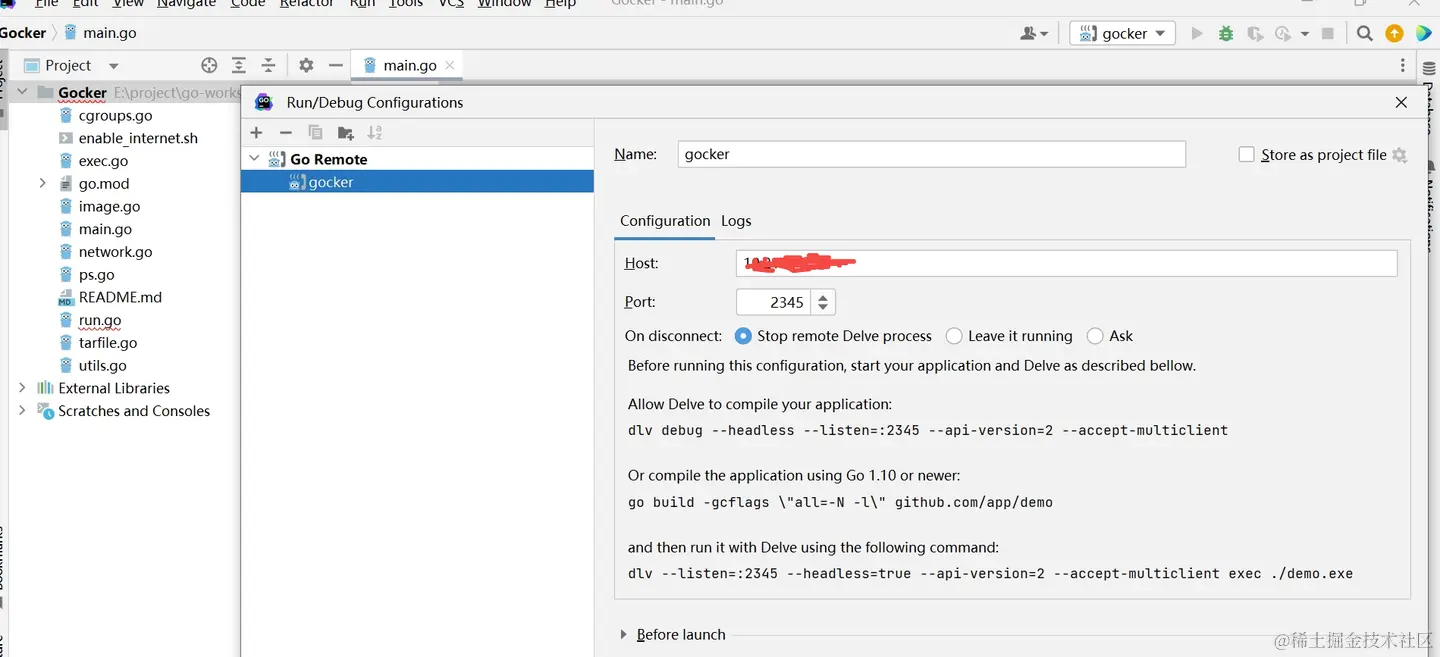The height and width of the screenshot is (657, 1440).
Task: Remove configuration with the minus icon
Action: coord(286,133)
